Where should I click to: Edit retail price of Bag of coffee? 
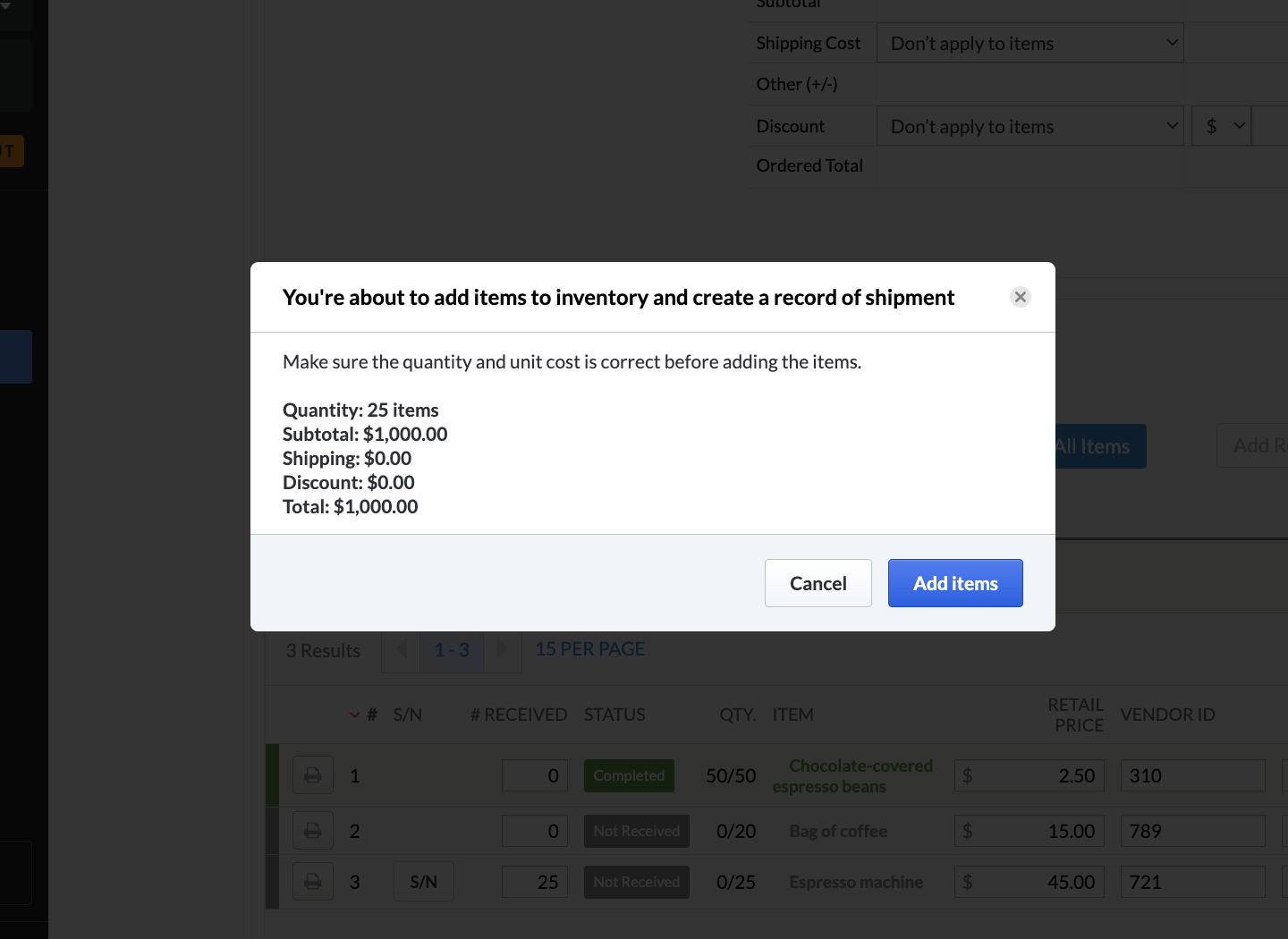[1029, 831]
